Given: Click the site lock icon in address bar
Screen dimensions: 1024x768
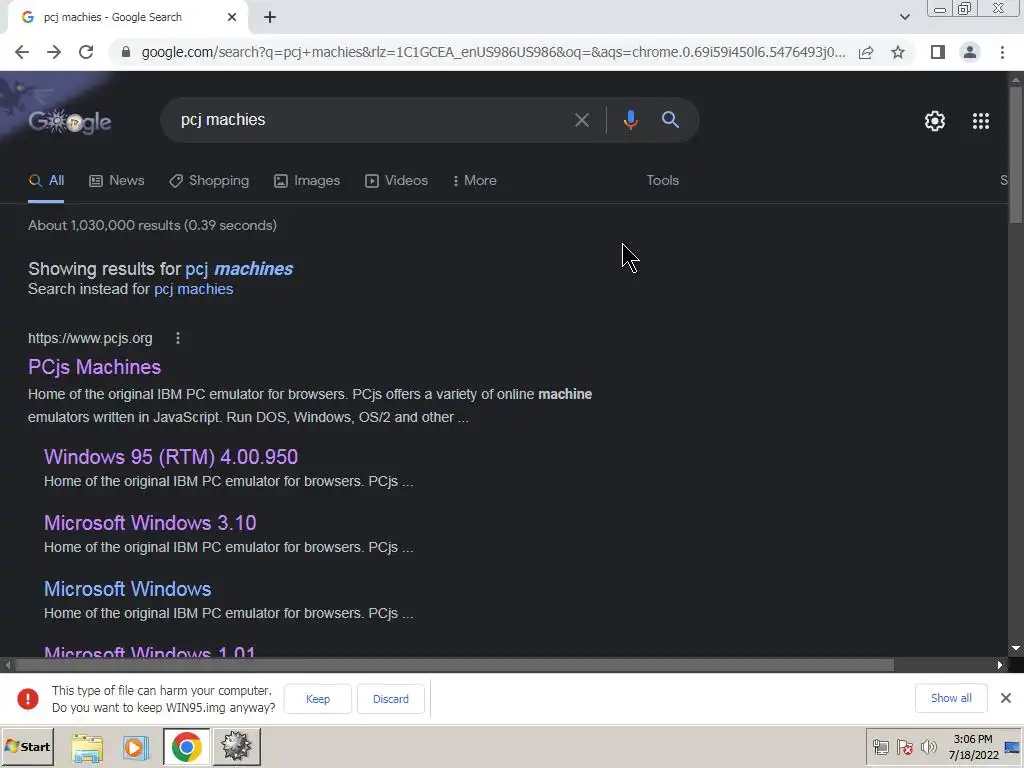Looking at the screenshot, I should click(126, 52).
